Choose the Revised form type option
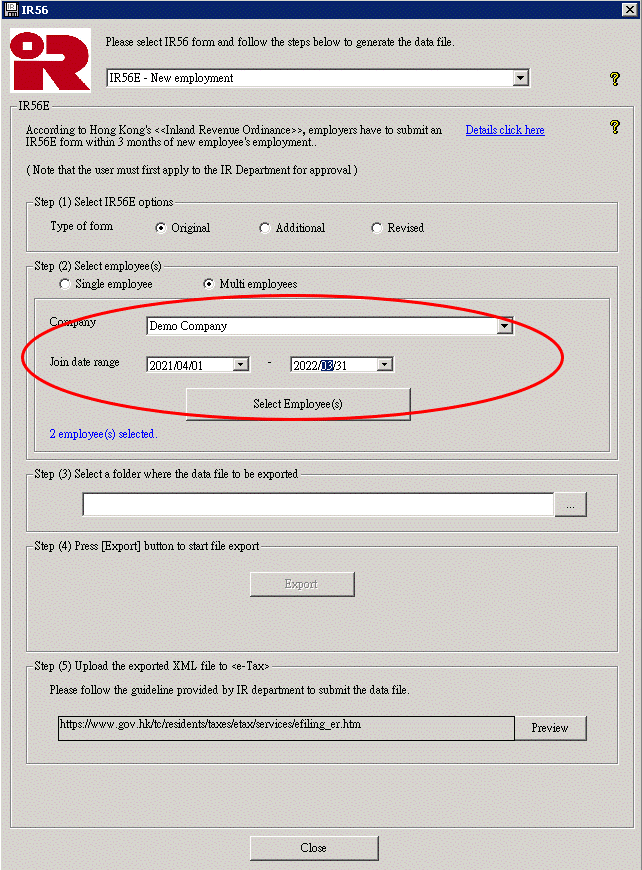The width and height of the screenshot is (642, 870). point(377,228)
